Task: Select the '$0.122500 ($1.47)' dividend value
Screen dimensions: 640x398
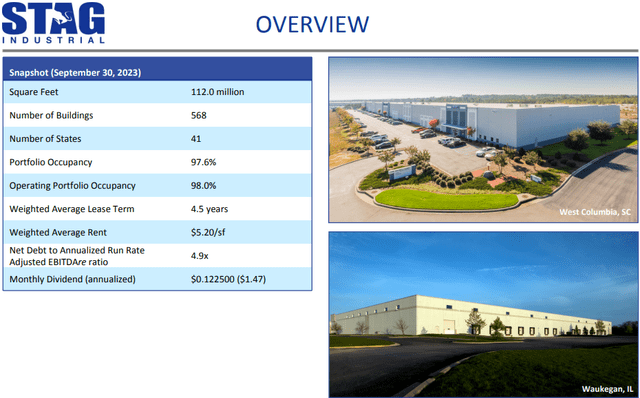Action: coord(228,279)
